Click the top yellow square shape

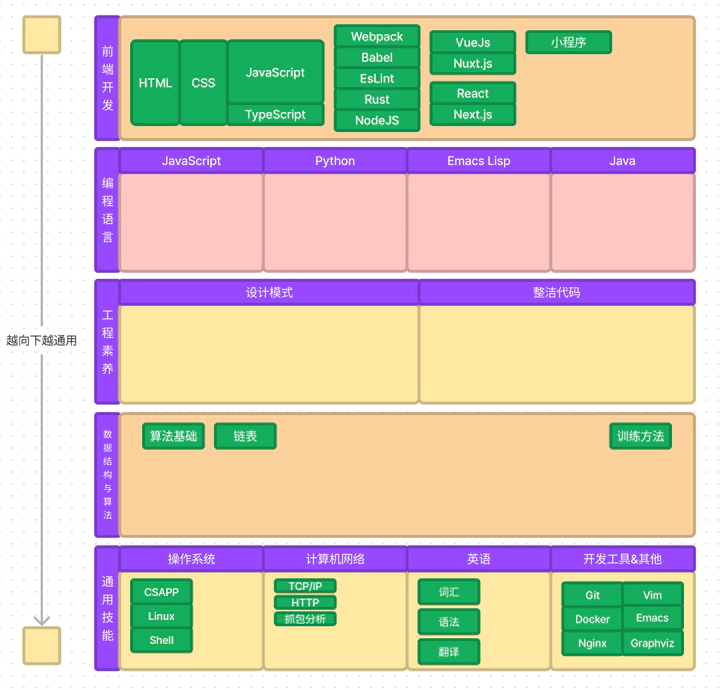pos(41,35)
